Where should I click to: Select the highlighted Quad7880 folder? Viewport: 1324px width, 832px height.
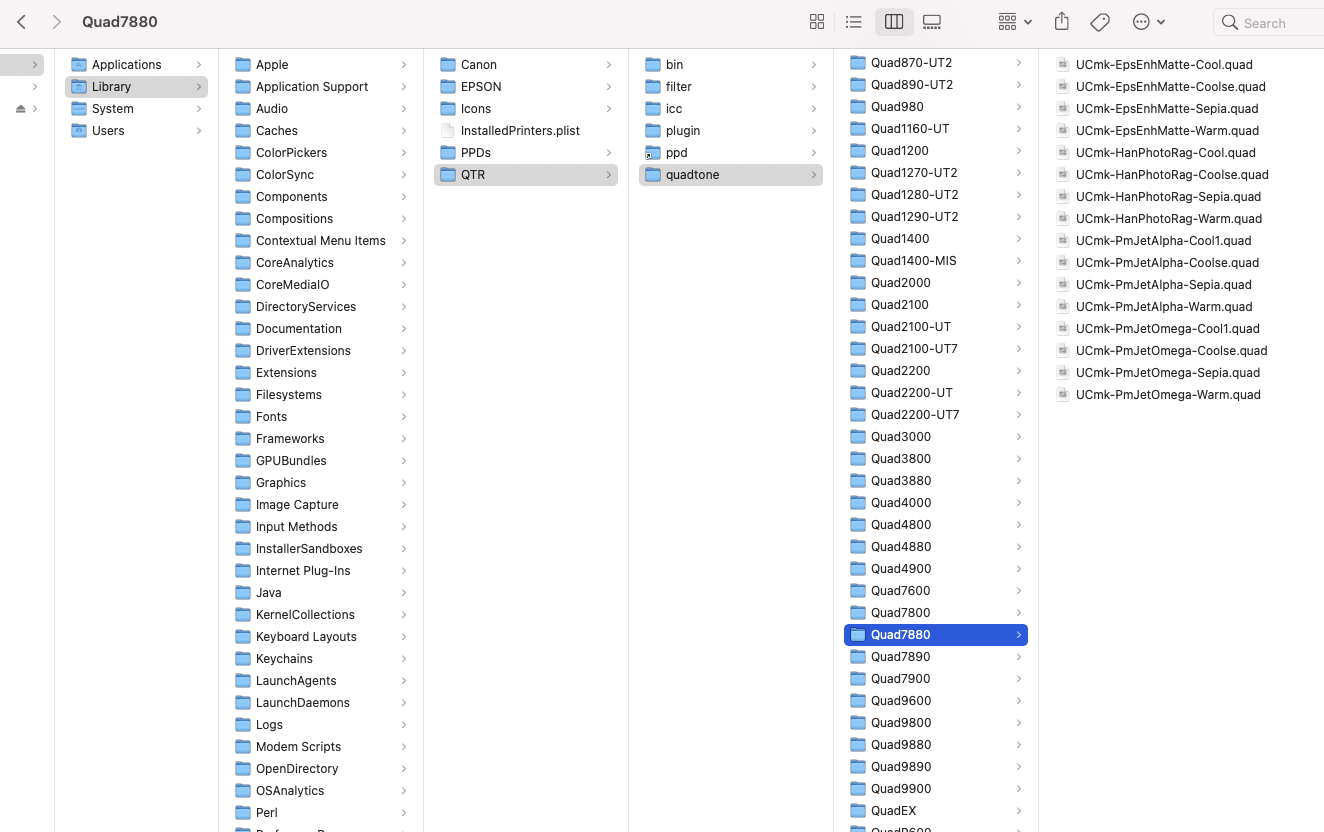coord(936,635)
